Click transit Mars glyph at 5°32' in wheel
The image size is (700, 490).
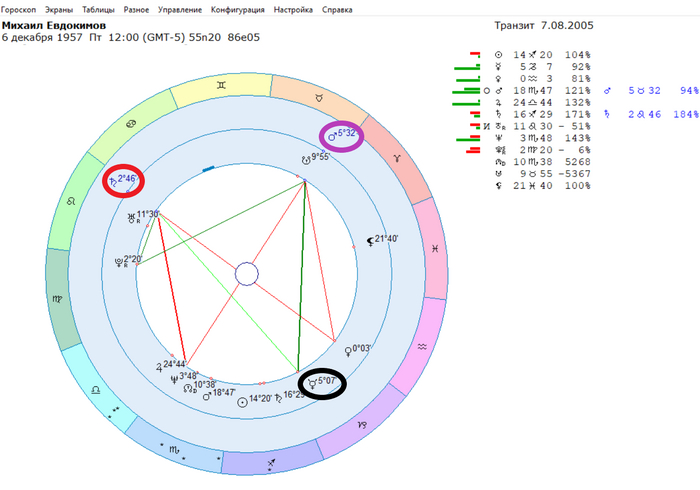click(x=332, y=137)
